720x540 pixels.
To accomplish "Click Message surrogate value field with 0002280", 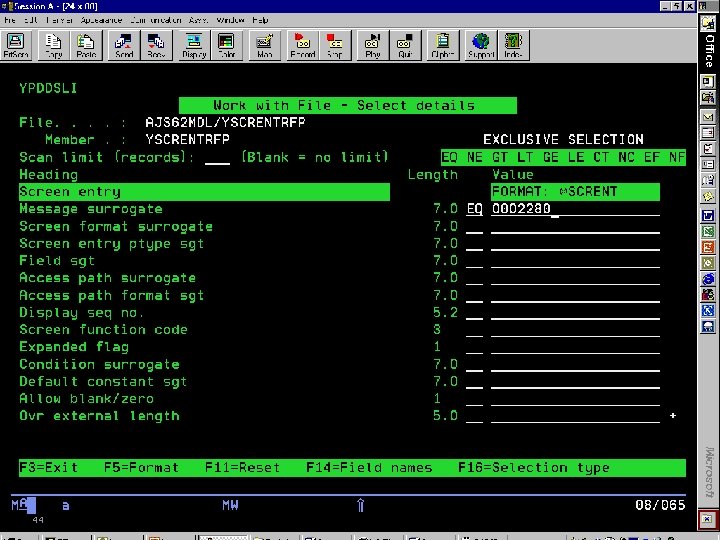I will (x=575, y=209).
